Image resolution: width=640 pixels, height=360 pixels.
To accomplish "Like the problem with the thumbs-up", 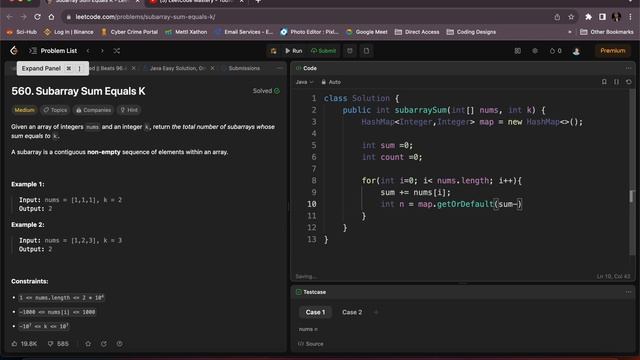I will tap(24, 344).
